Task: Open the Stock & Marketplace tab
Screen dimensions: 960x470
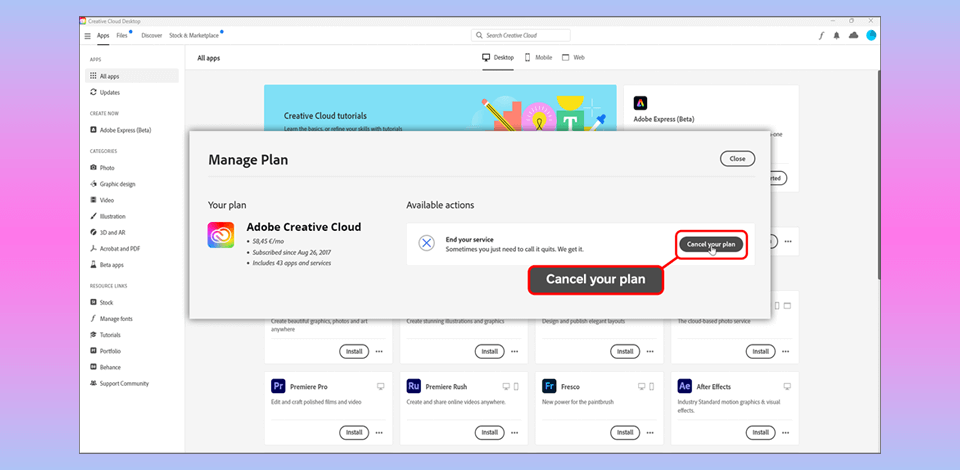Action: tap(193, 35)
